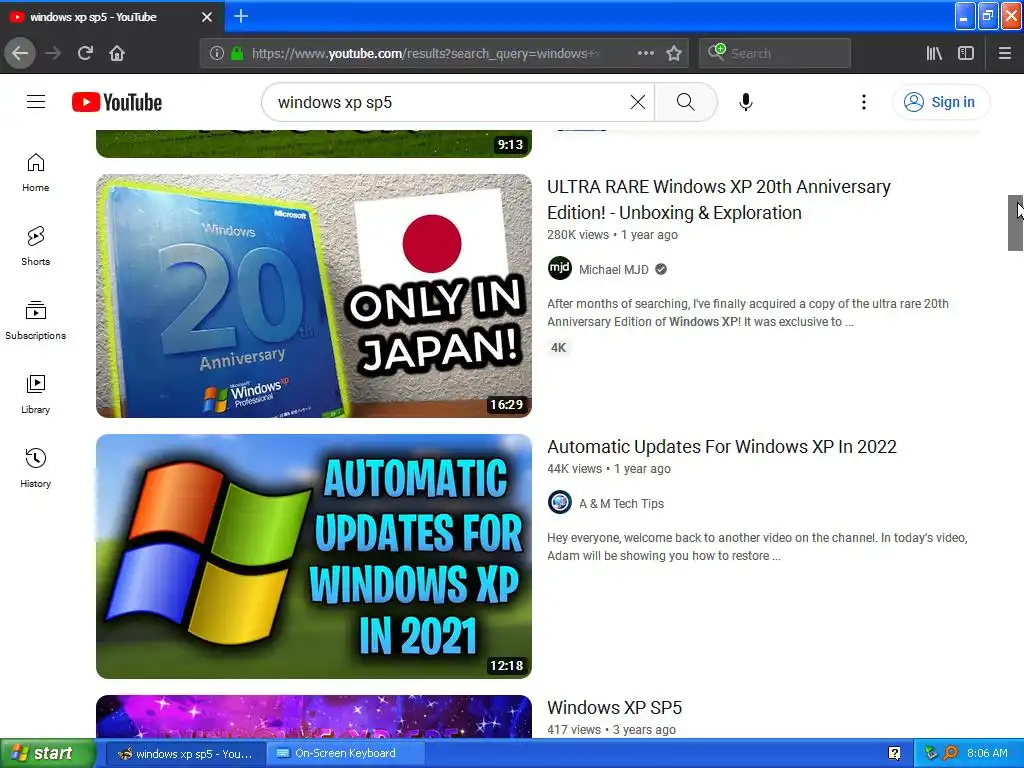This screenshot has height=768, width=1024.
Task: Close the 'windows xp sp5 - YouTube' tab
Action: [206, 17]
